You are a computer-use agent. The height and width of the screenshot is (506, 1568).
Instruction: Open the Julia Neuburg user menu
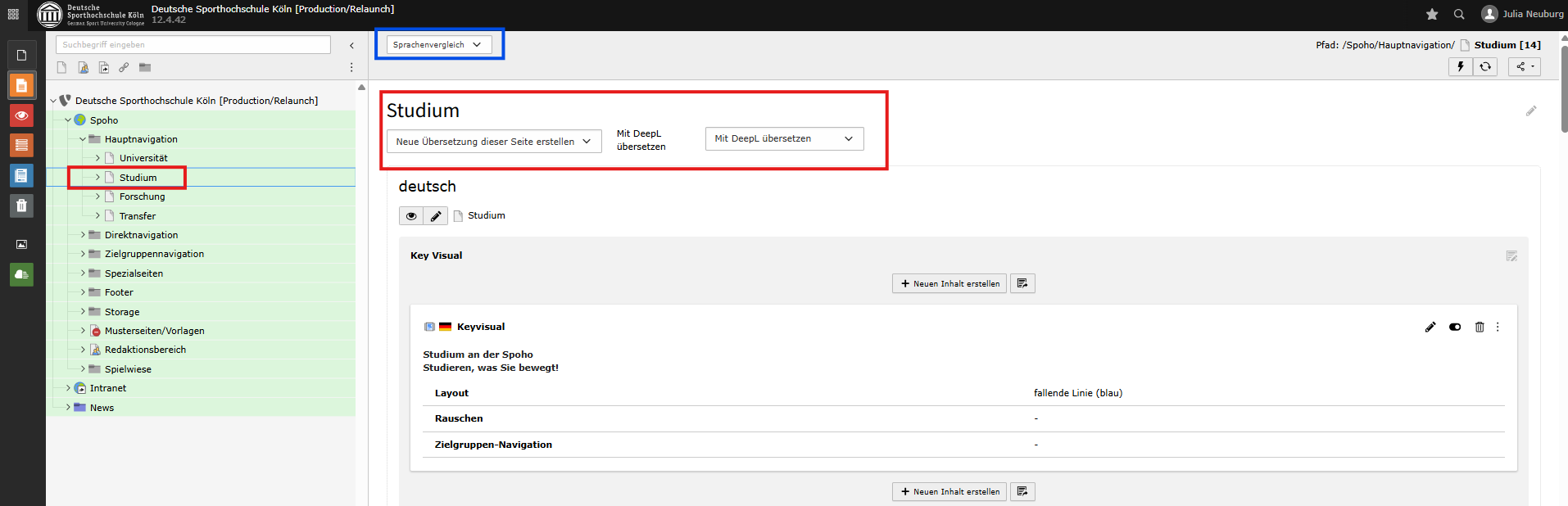point(1522,14)
